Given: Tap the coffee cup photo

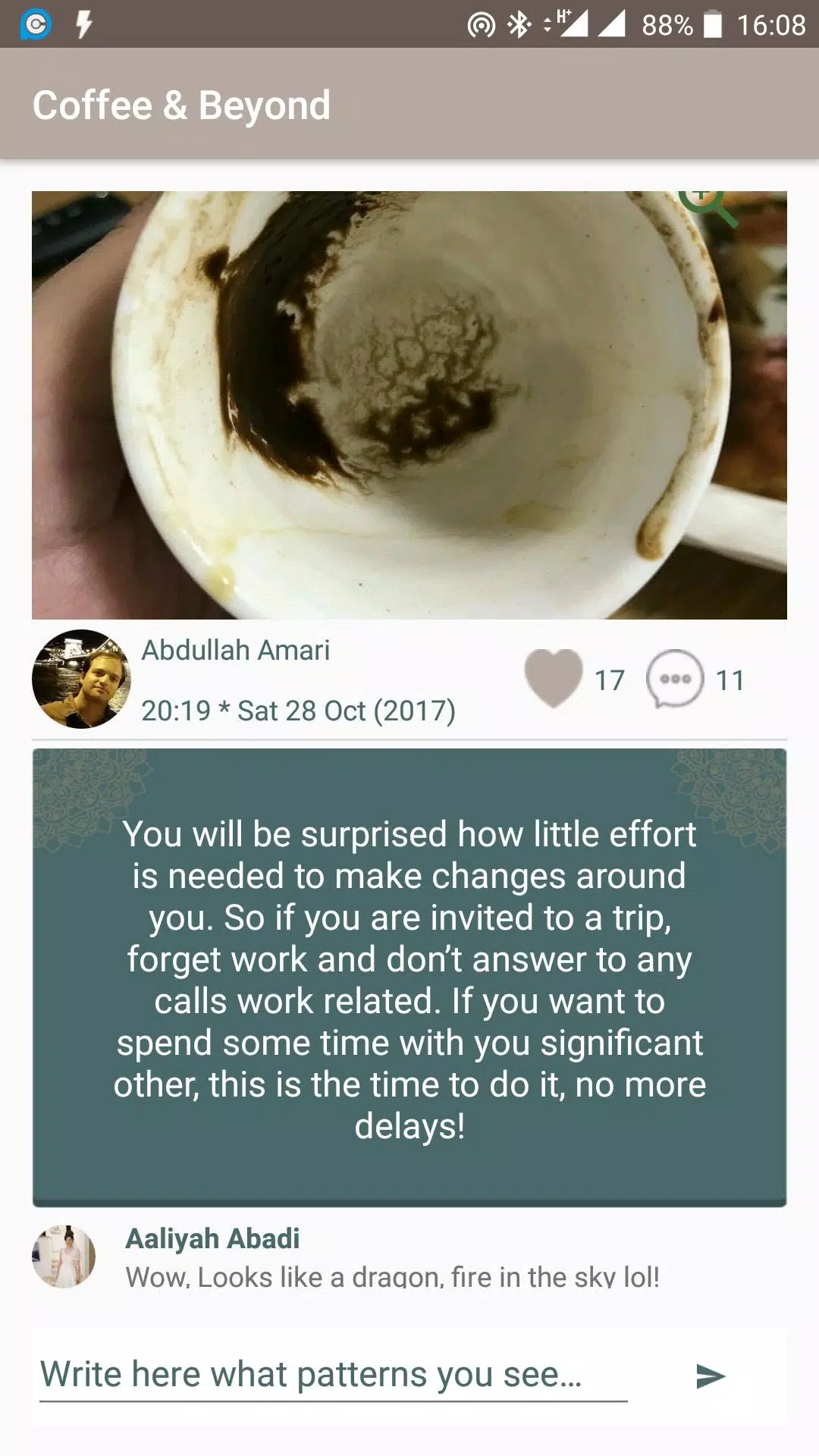Looking at the screenshot, I should click(409, 405).
